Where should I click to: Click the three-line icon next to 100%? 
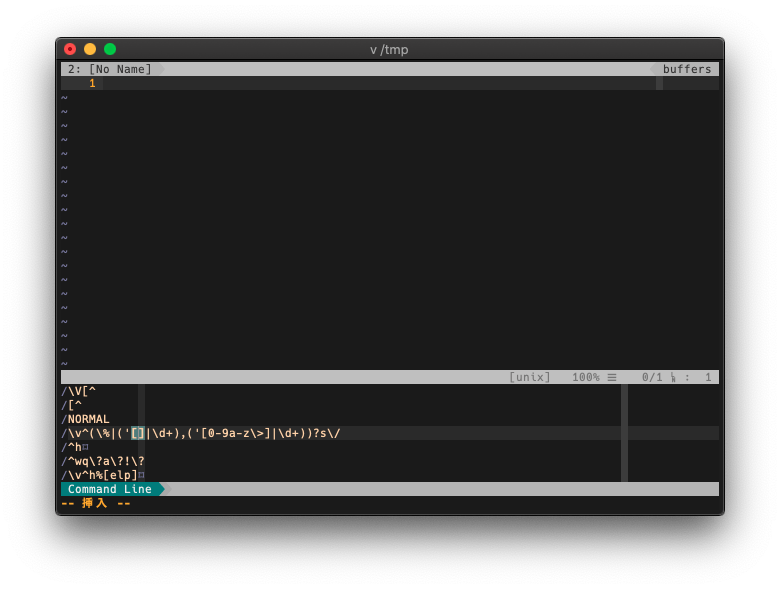(612, 378)
